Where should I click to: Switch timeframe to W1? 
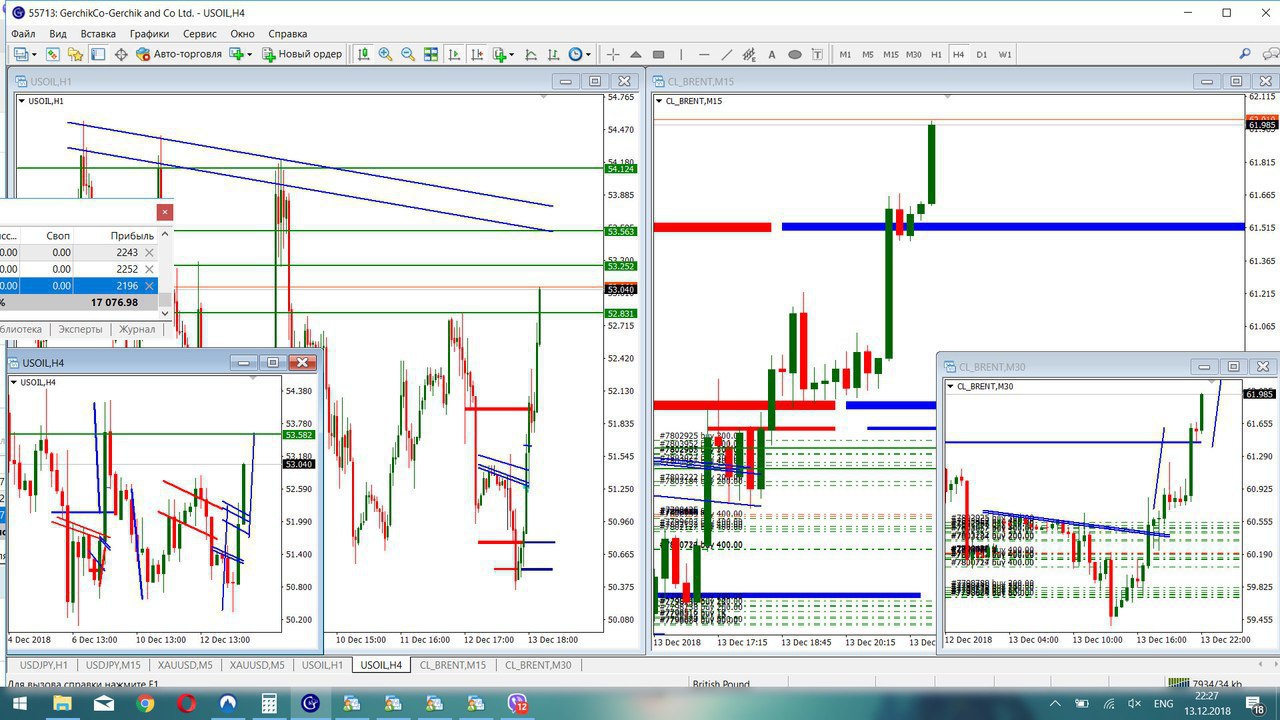pyautogui.click(x=1005, y=54)
